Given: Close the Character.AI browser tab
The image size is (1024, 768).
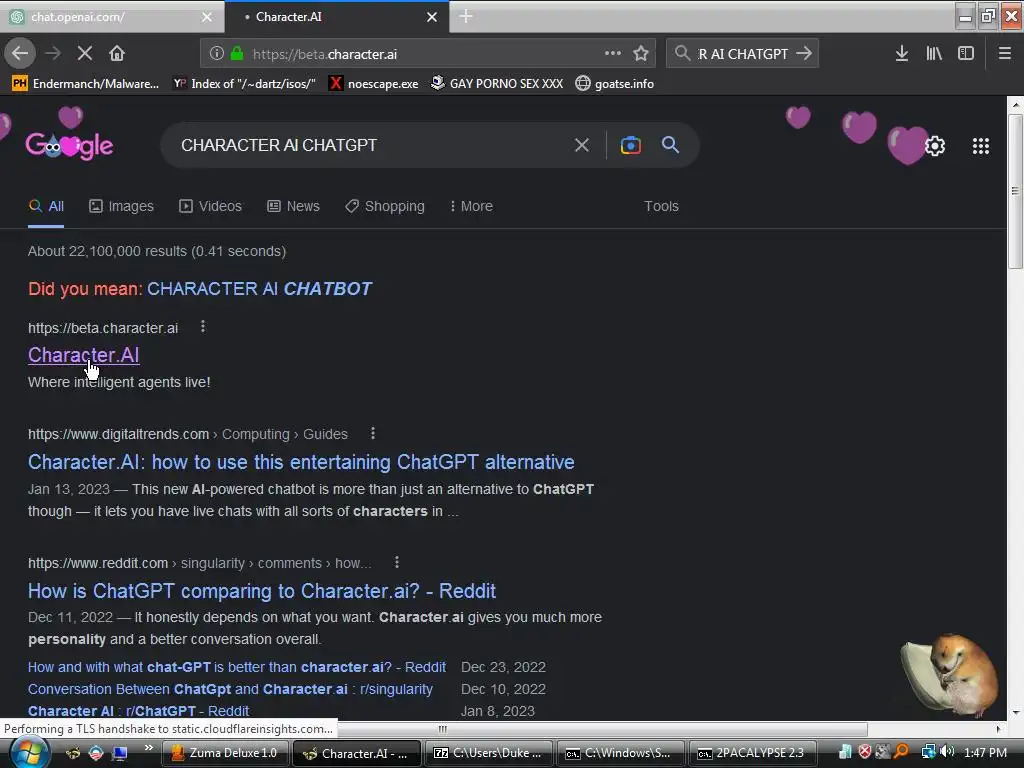Looking at the screenshot, I should (432, 17).
